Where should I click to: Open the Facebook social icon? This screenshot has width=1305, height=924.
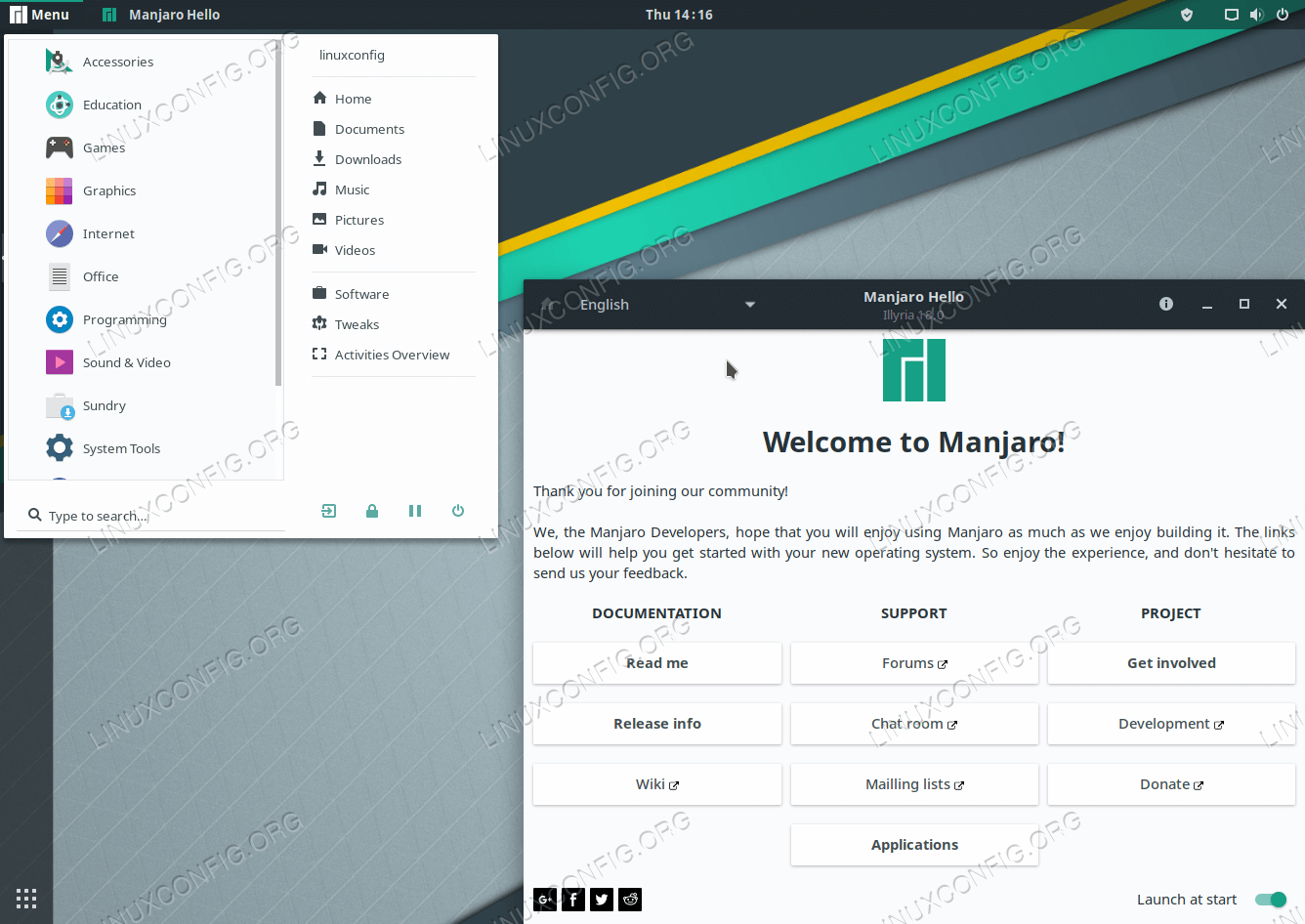point(573,900)
